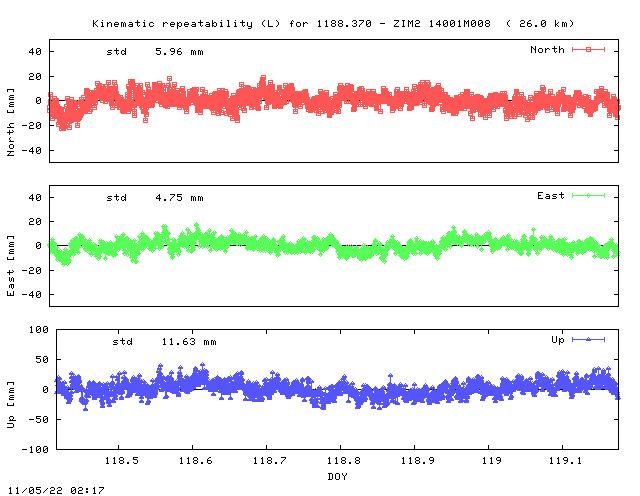Click the 118.7 x-axis tick label

(269, 461)
